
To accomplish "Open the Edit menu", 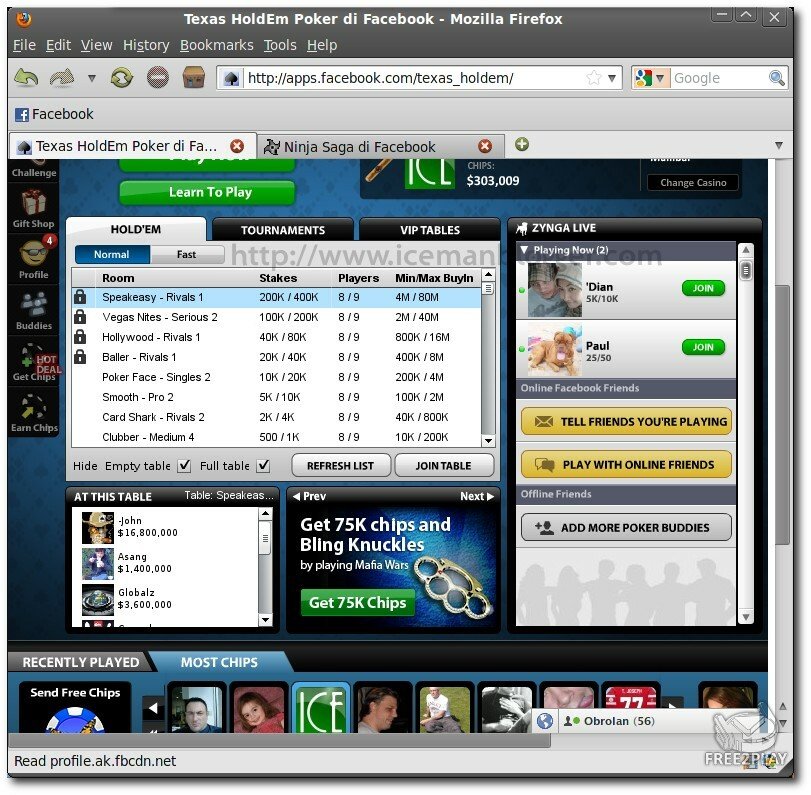I will (x=58, y=46).
